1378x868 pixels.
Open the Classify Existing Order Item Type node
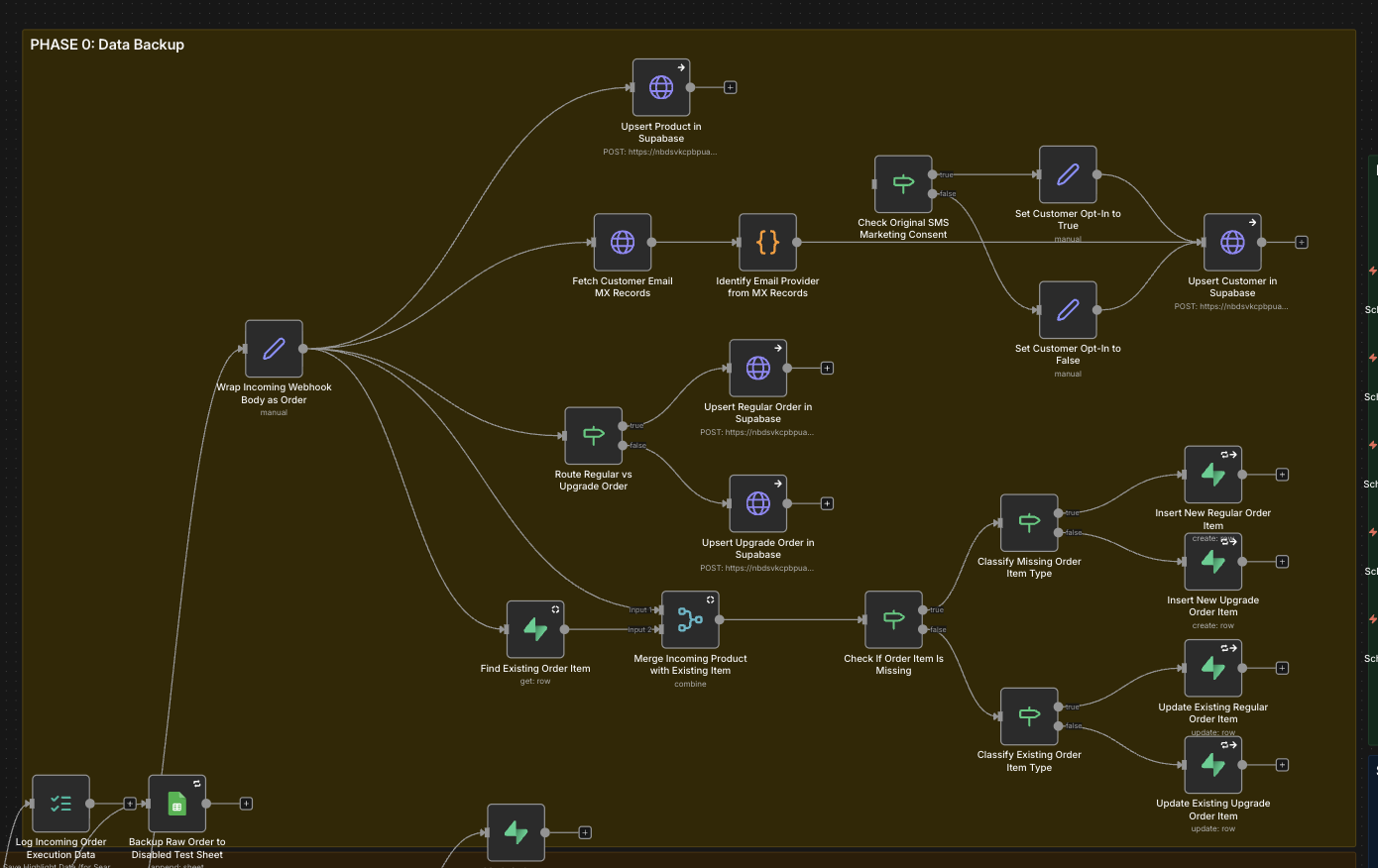[1029, 716]
